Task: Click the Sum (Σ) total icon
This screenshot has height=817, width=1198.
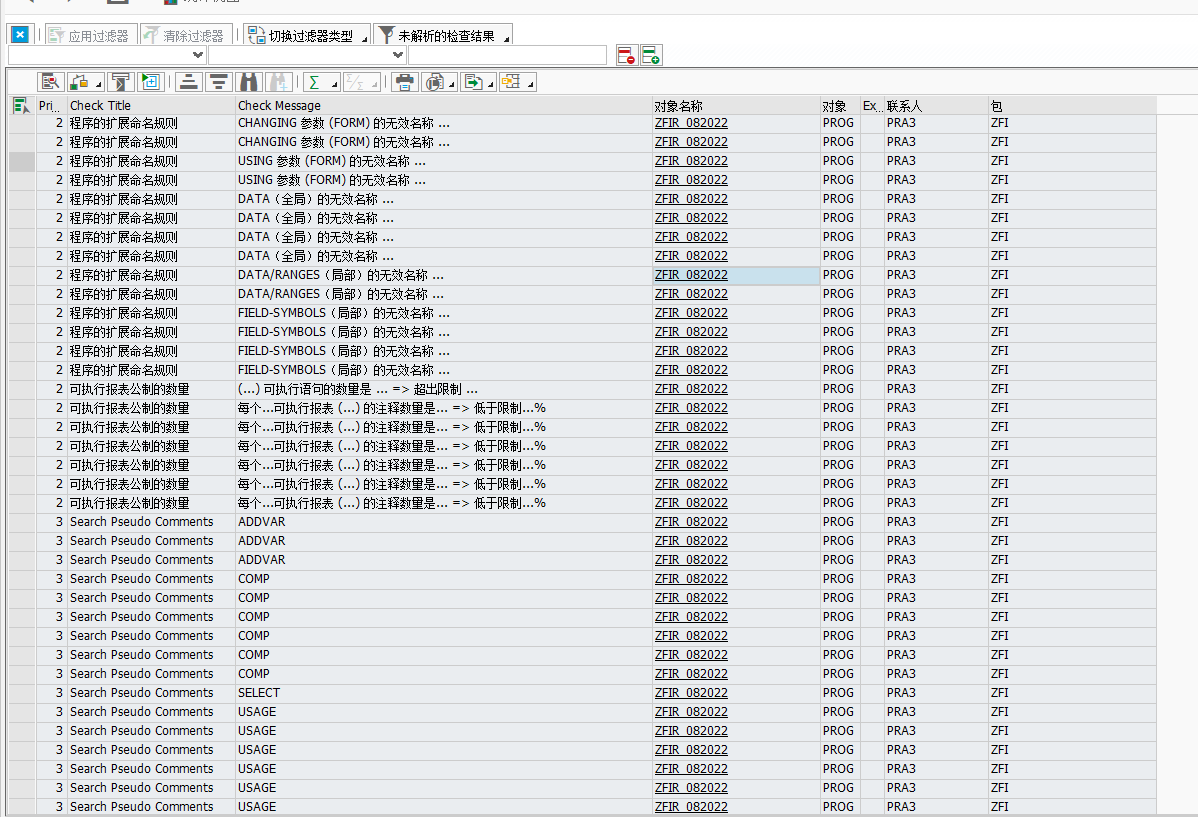Action: [x=314, y=82]
